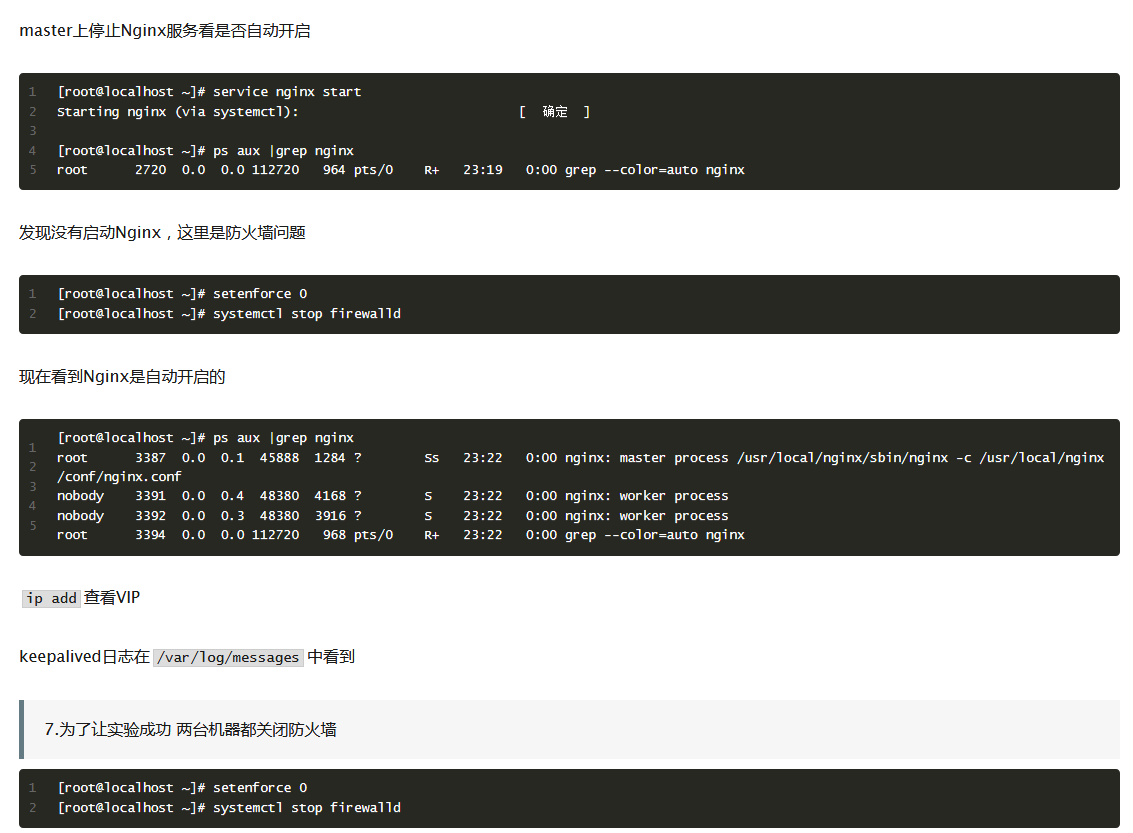Screen dimensions: 1133x833
Task: Click the '/conf/nginx.conf' continuation line
Action: coord(119,477)
